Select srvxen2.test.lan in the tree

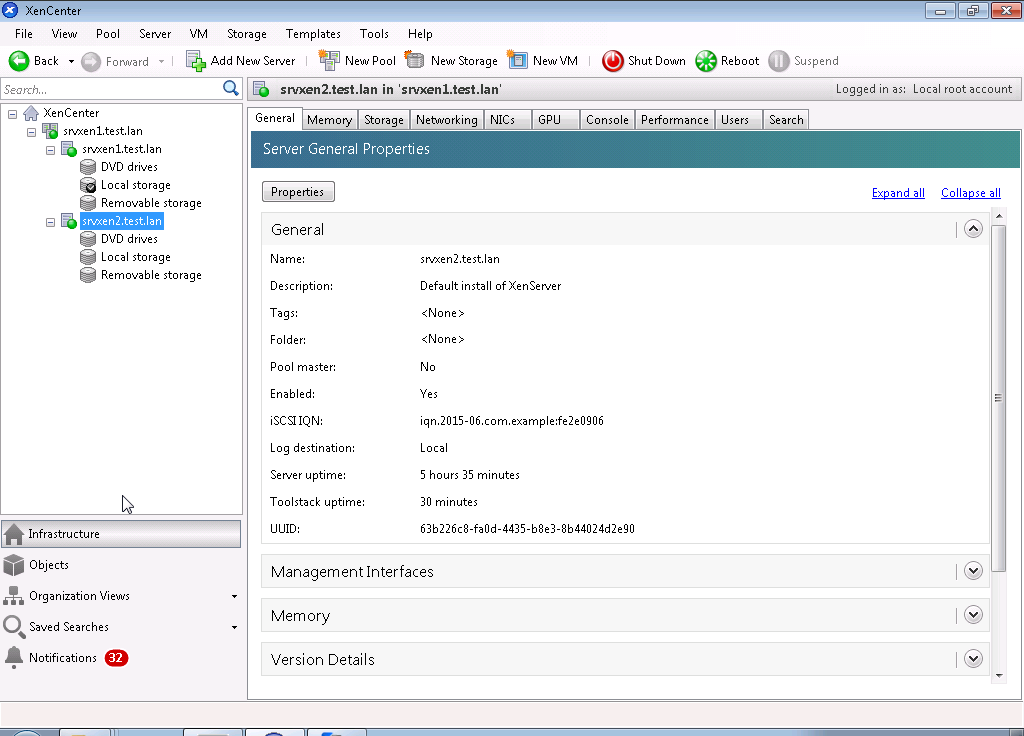click(121, 221)
